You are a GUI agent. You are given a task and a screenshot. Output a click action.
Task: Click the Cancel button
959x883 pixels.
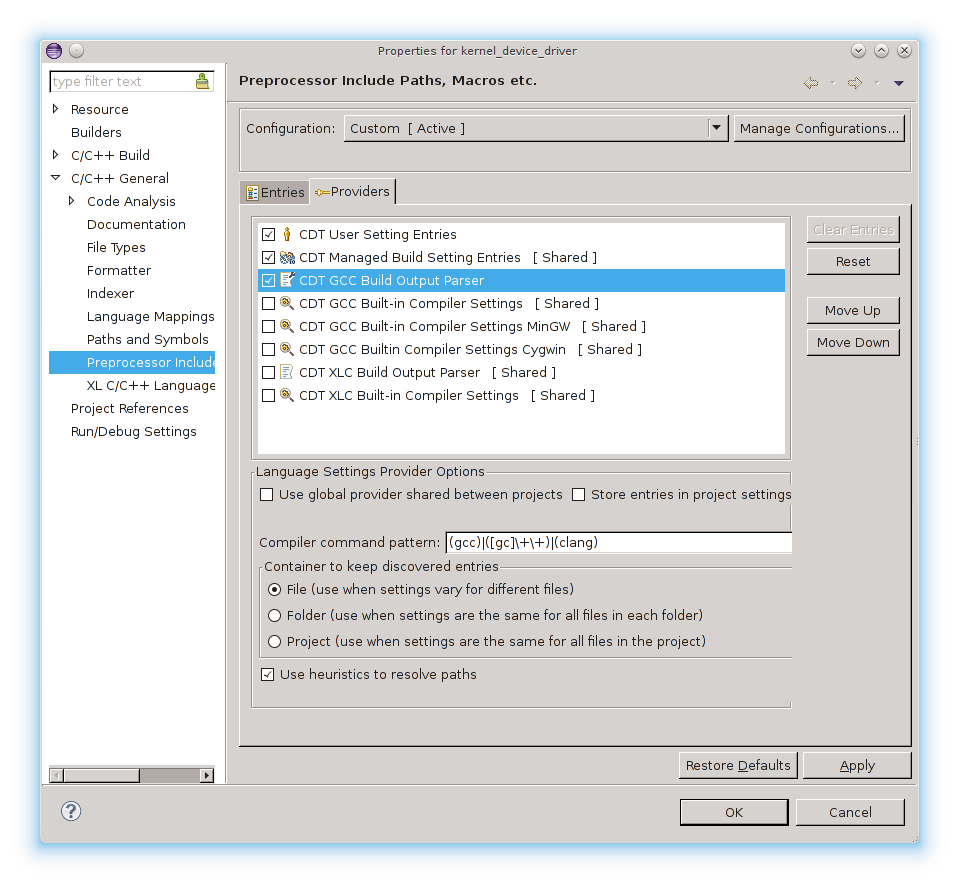[850, 812]
